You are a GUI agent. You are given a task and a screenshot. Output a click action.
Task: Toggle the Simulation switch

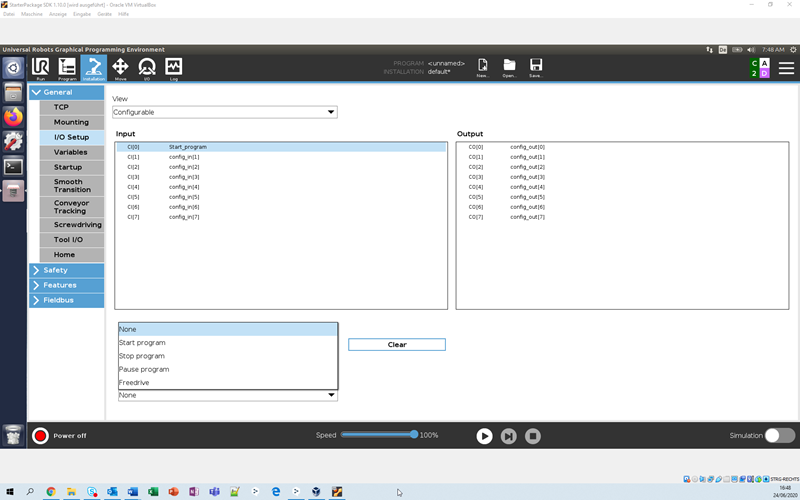(x=779, y=436)
